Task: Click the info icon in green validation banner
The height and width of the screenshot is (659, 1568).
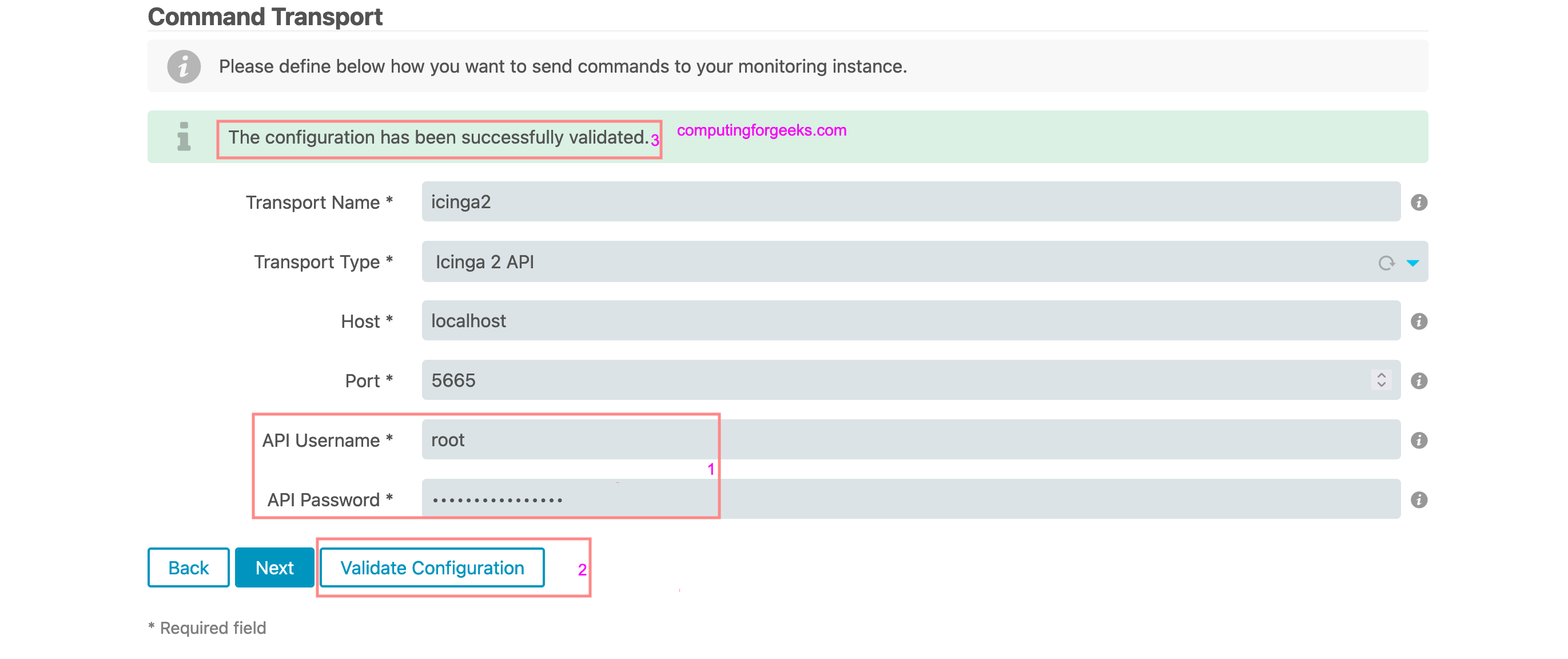Action: (x=183, y=136)
